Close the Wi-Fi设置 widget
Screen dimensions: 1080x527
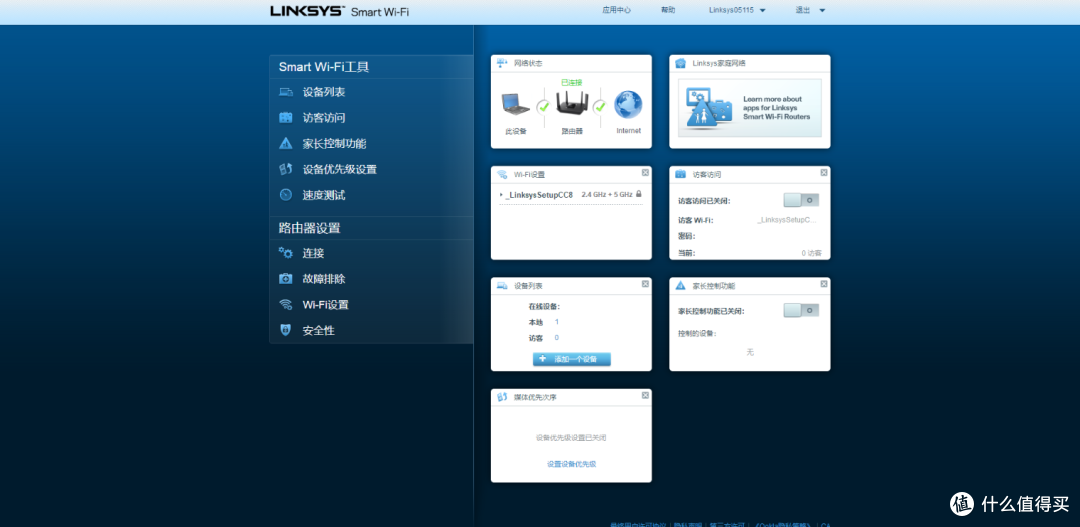[645, 172]
